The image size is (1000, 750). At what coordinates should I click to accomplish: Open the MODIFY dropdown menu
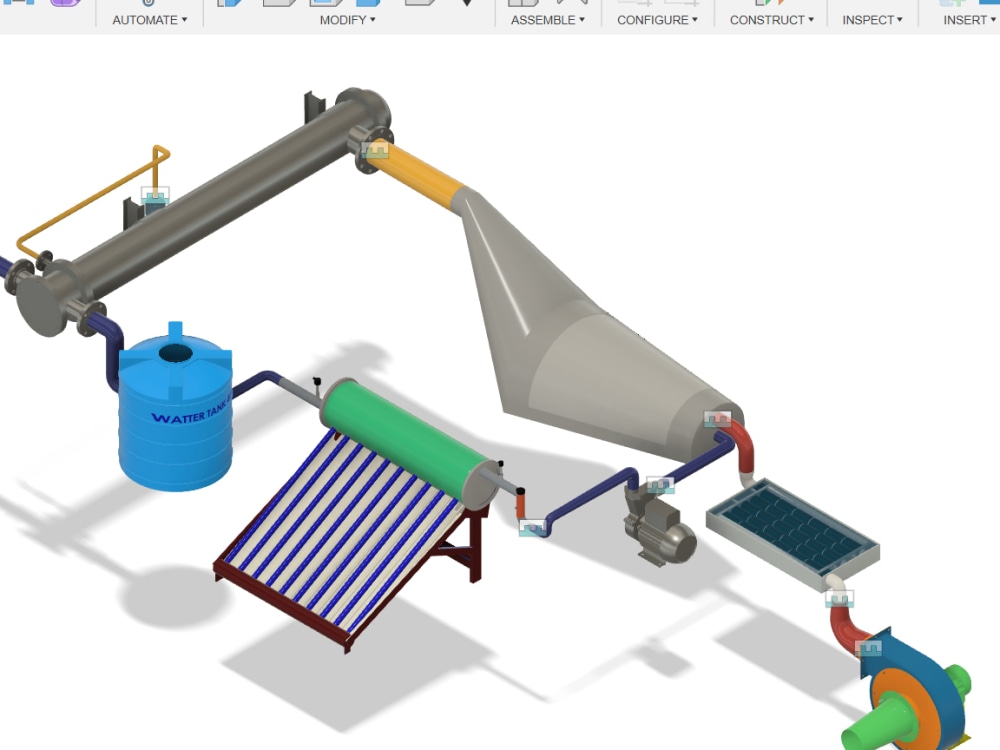[x=348, y=20]
